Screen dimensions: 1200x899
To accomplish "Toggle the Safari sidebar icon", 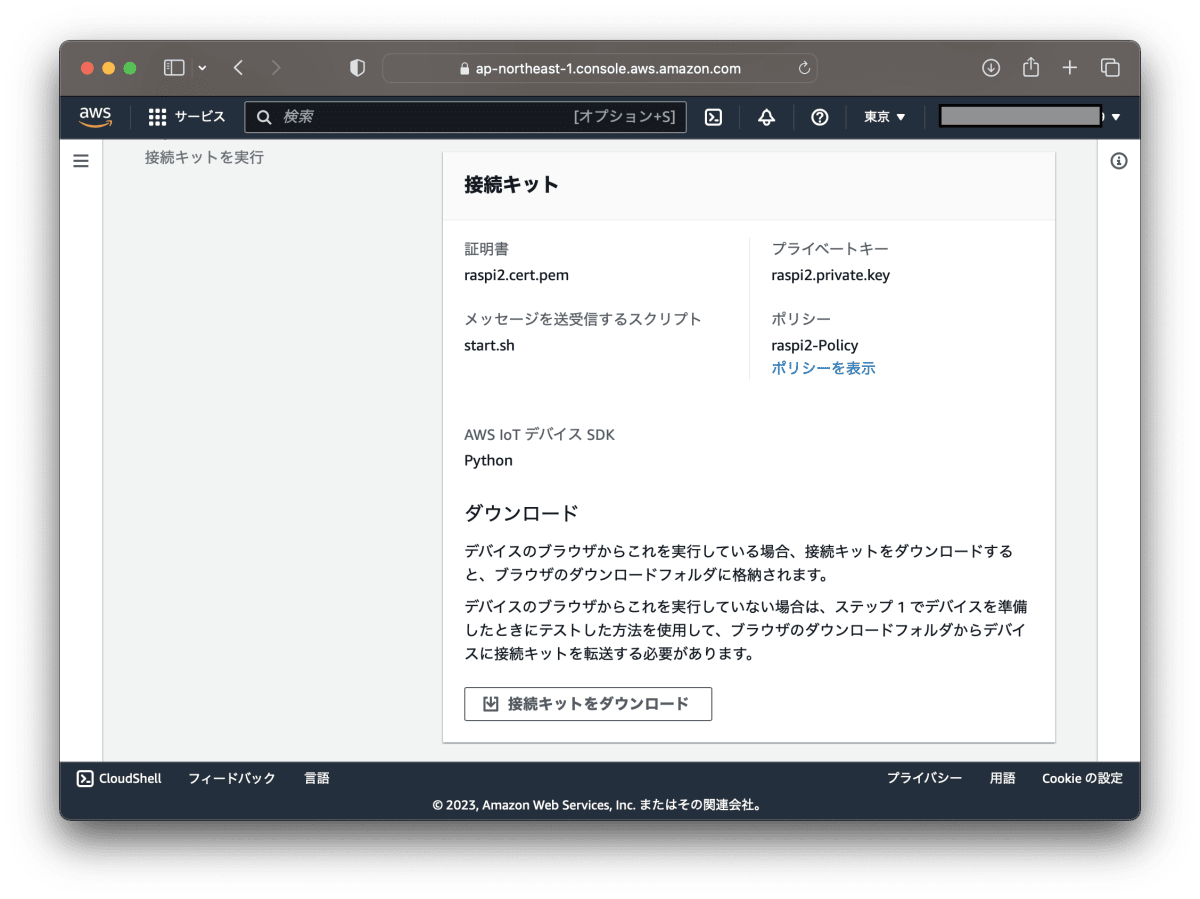I will [x=174, y=68].
